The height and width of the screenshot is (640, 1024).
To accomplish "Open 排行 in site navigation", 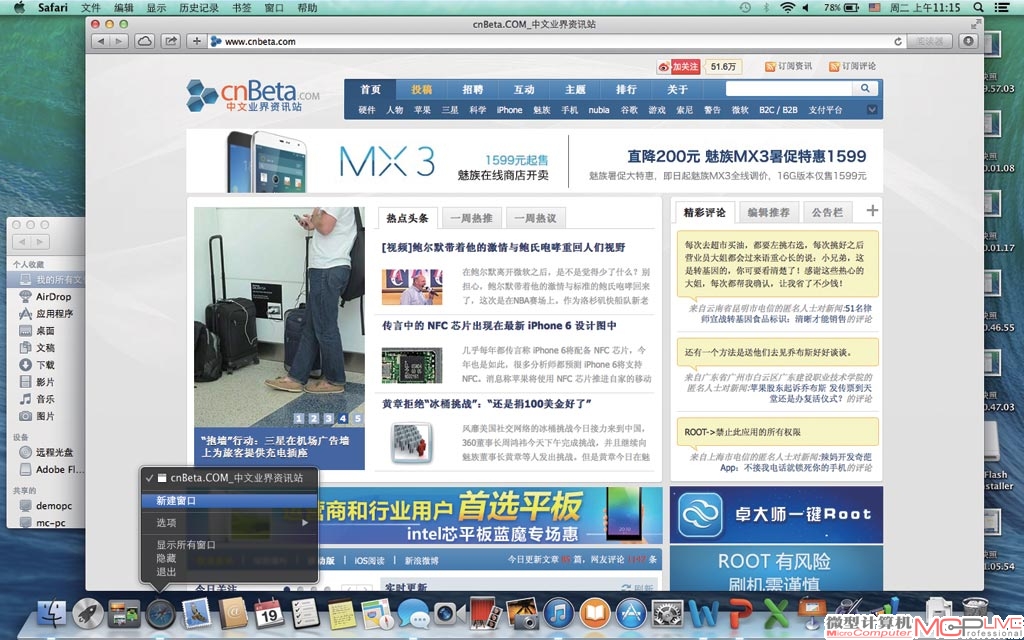I will 626,89.
